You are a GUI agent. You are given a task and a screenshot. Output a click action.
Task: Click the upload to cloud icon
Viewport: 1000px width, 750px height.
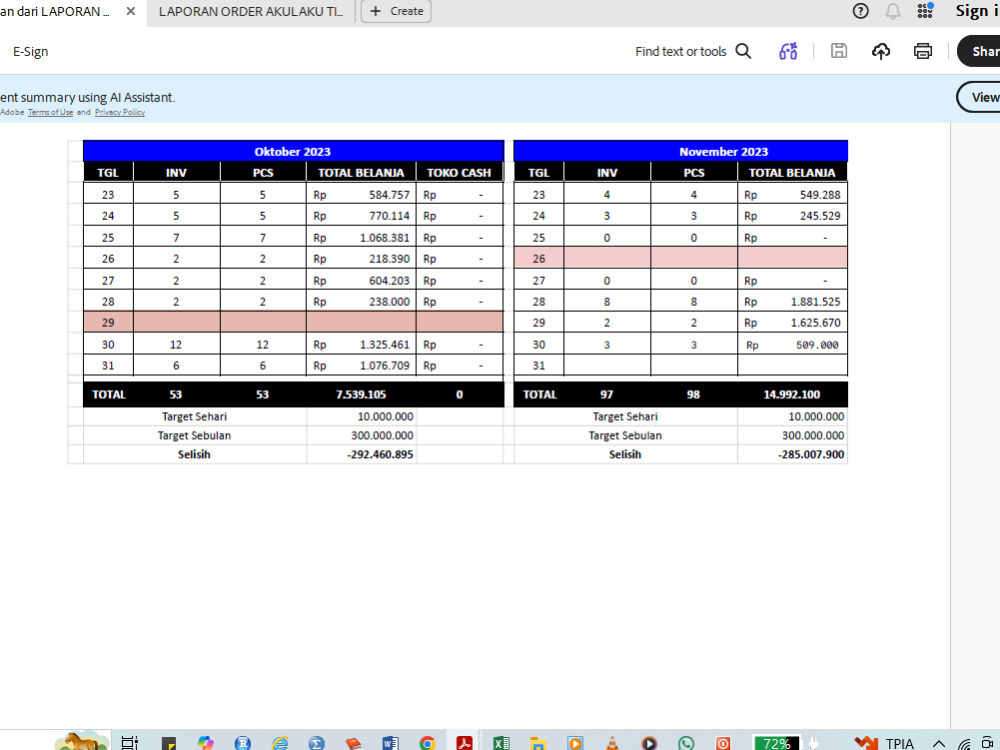pos(881,51)
